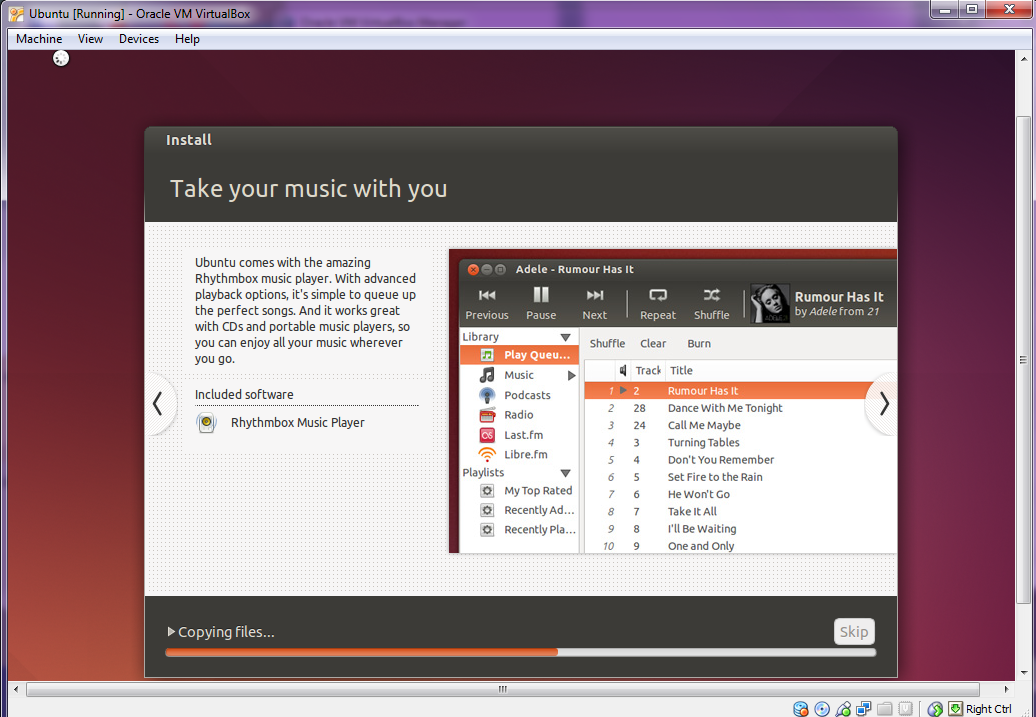Go to the previous slide arrow
The width and height of the screenshot is (1036, 717).
click(158, 404)
